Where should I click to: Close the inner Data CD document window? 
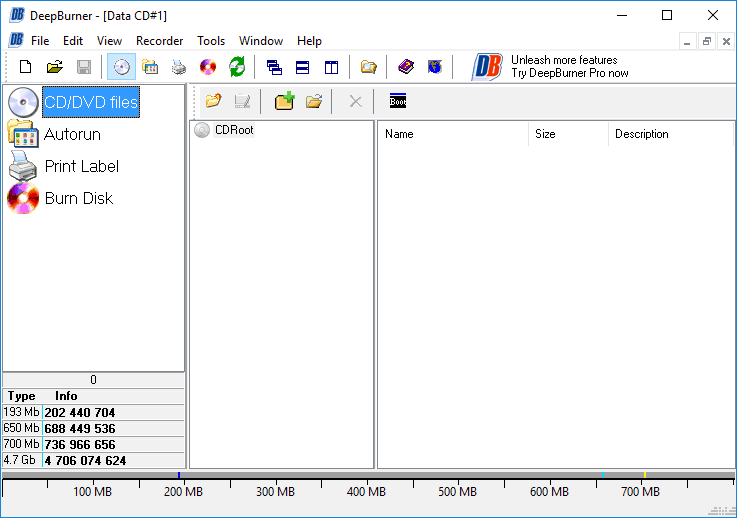726,41
